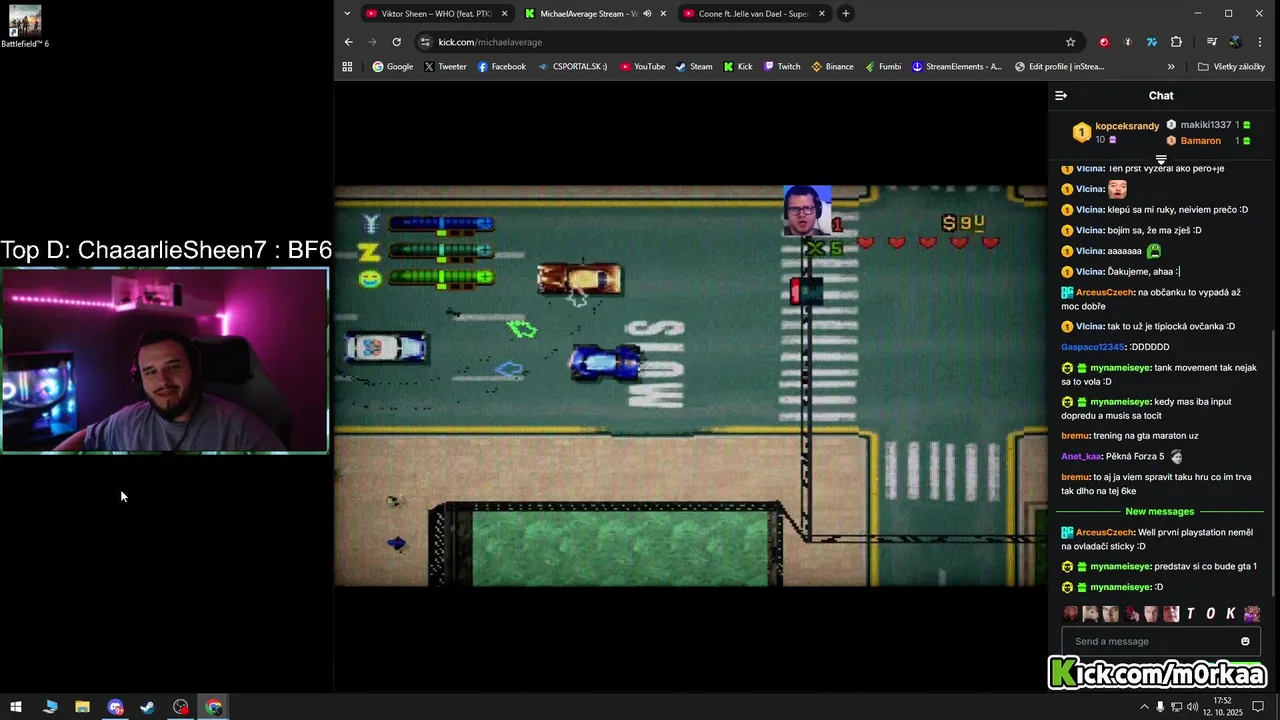Open the StreamElements bookmark
The width and height of the screenshot is (1280, 720).
(x=956, y=67)
